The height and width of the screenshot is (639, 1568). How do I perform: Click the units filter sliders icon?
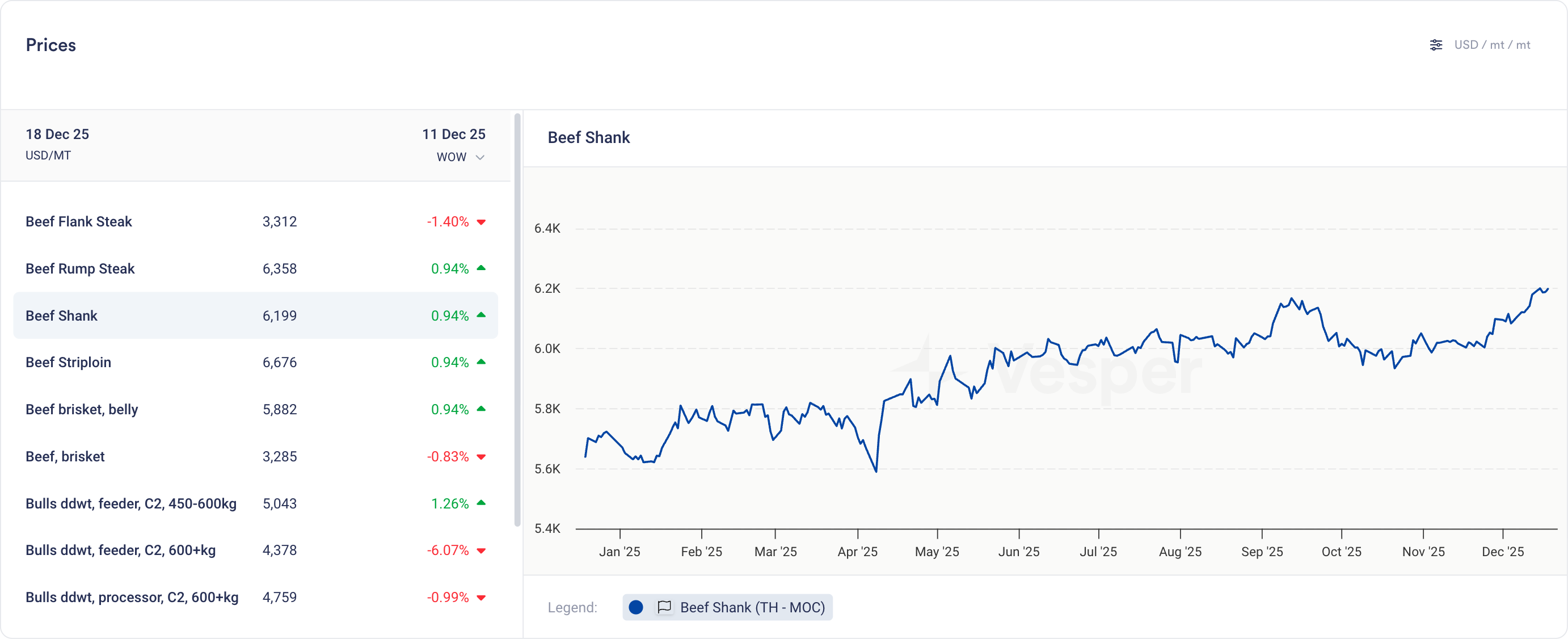[x=1436, y=45]
